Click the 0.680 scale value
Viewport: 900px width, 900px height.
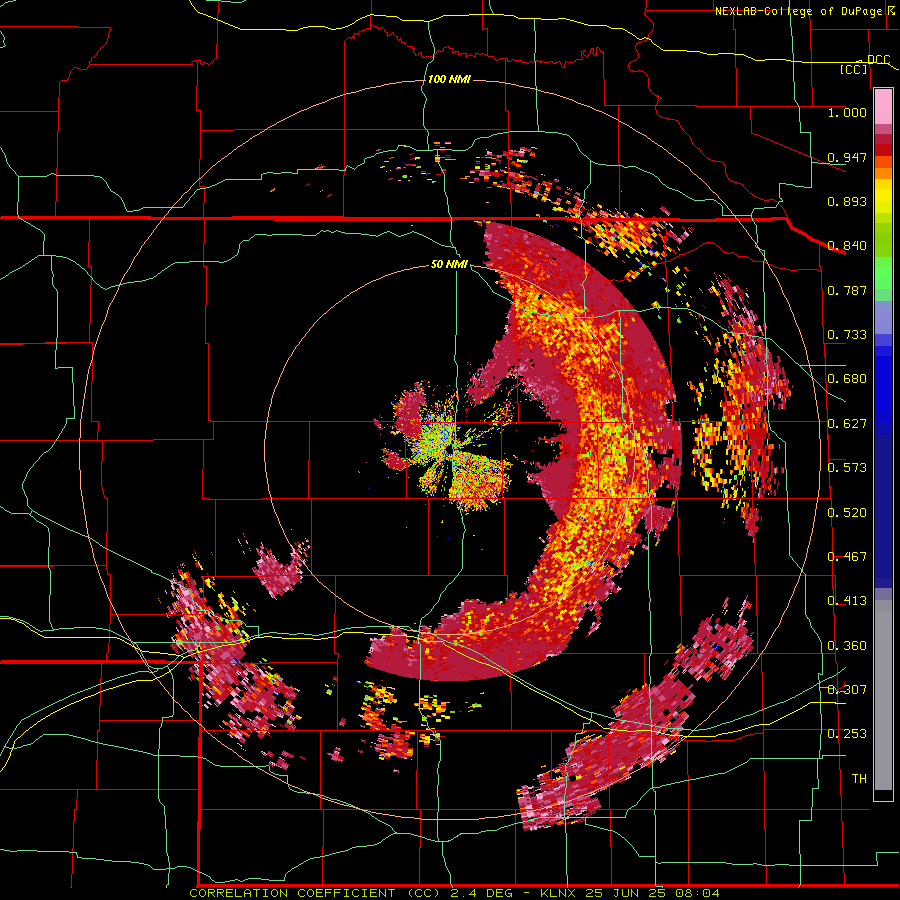(x=847, y=379)
